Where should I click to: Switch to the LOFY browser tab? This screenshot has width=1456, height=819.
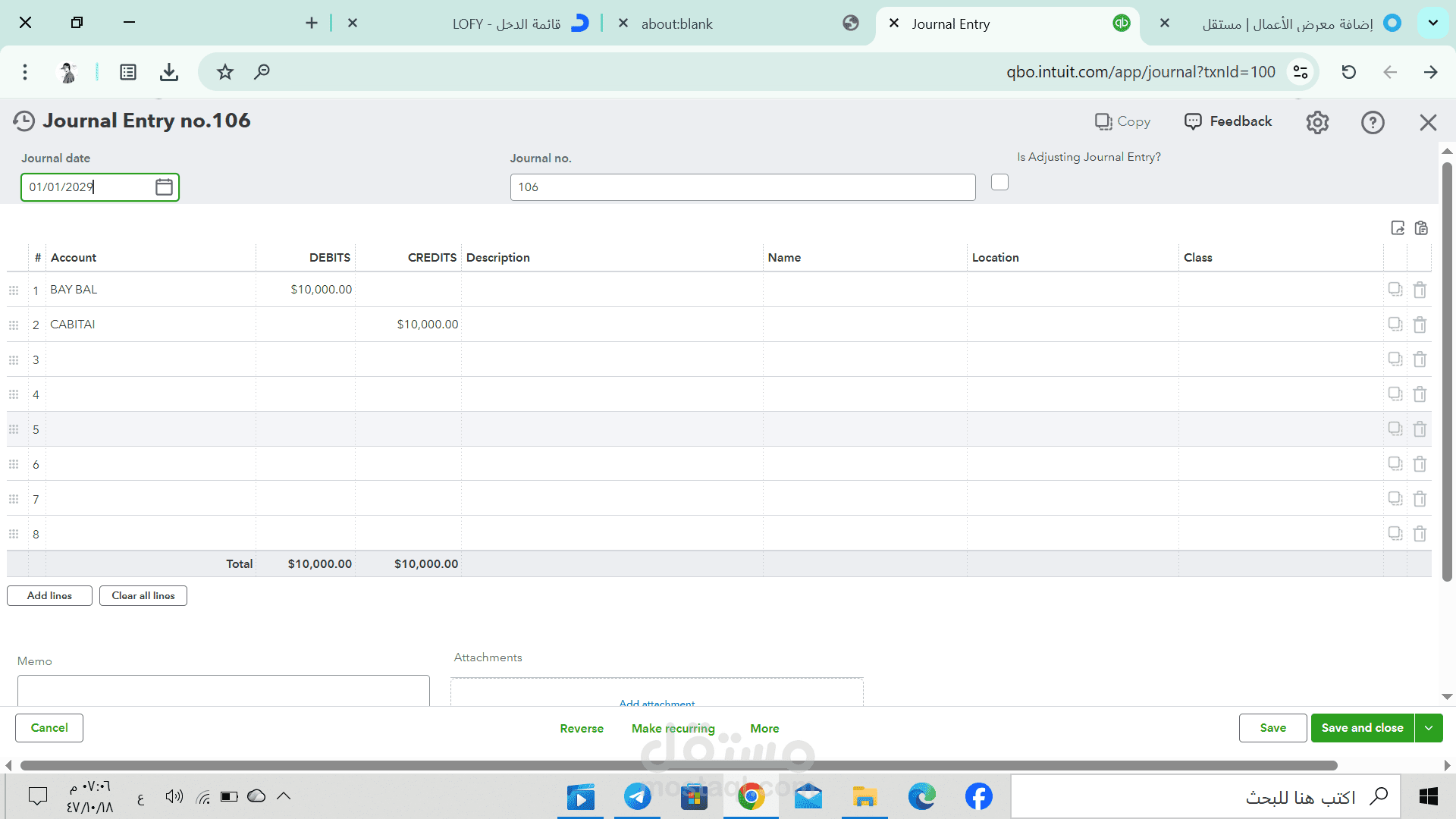(507, 24)
